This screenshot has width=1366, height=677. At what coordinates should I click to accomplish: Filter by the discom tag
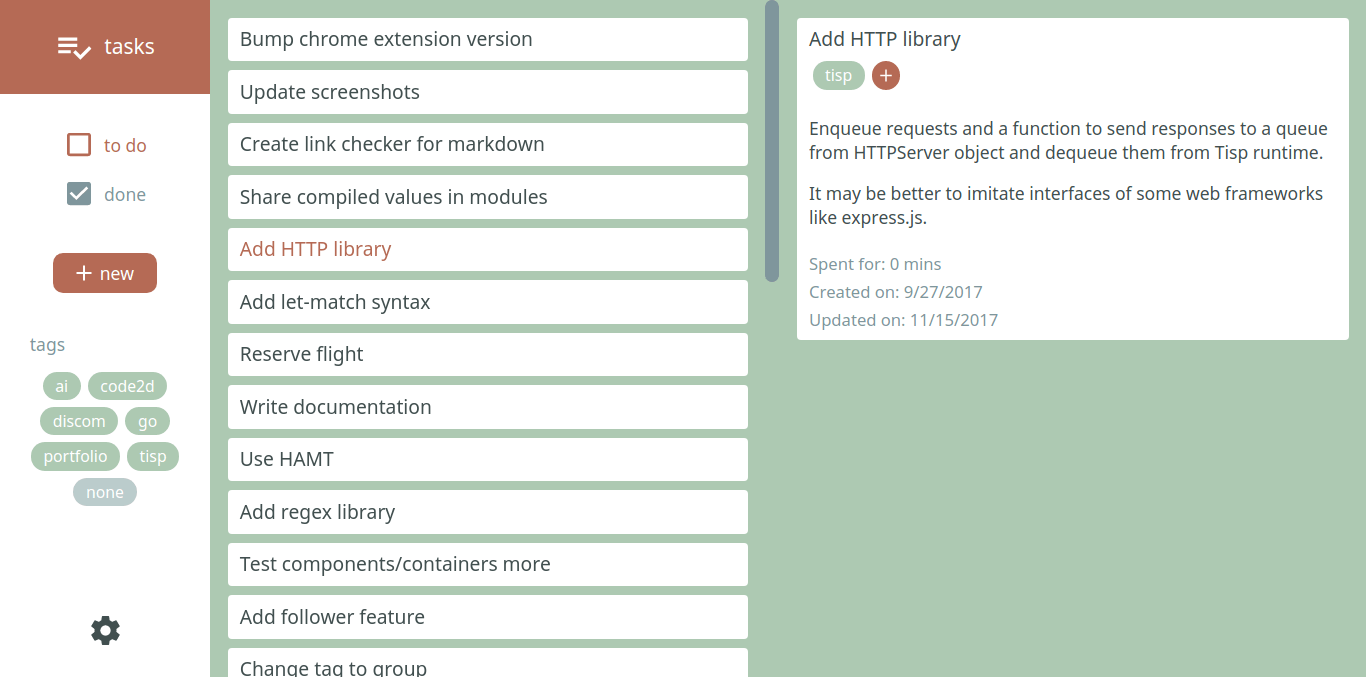79,421
